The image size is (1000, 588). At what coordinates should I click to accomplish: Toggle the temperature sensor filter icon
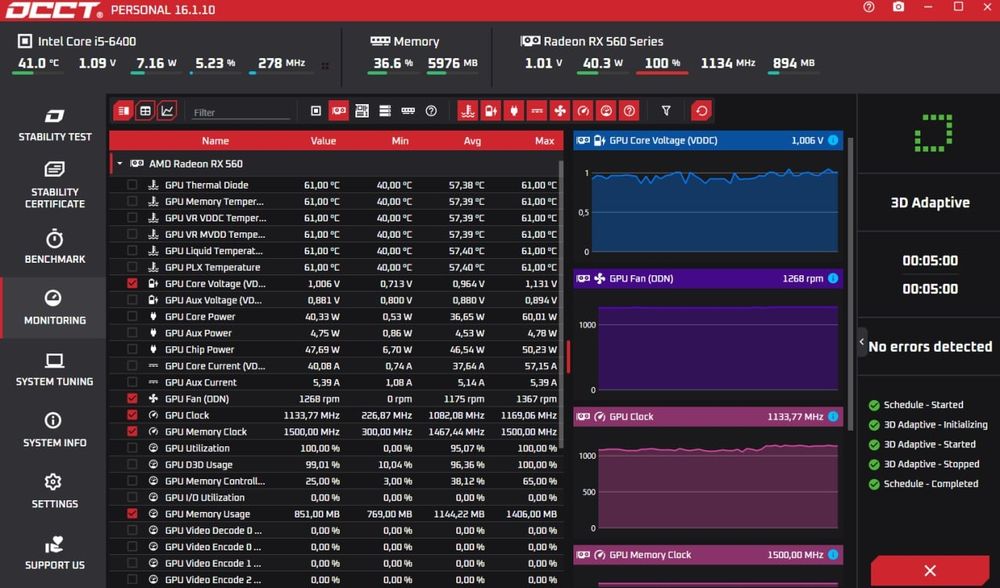point(467,111)
